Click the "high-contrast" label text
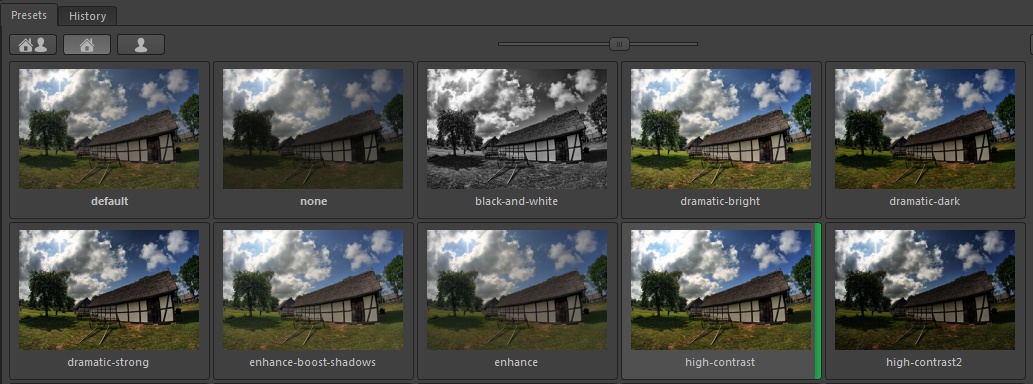Viewport: 1033px width, 384px height. tap(720, 362)
